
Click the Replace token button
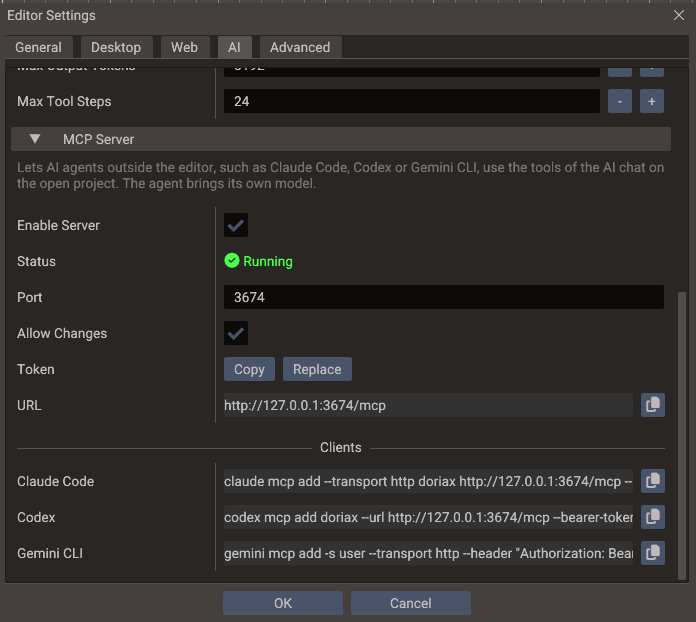[x=317, y=369]
